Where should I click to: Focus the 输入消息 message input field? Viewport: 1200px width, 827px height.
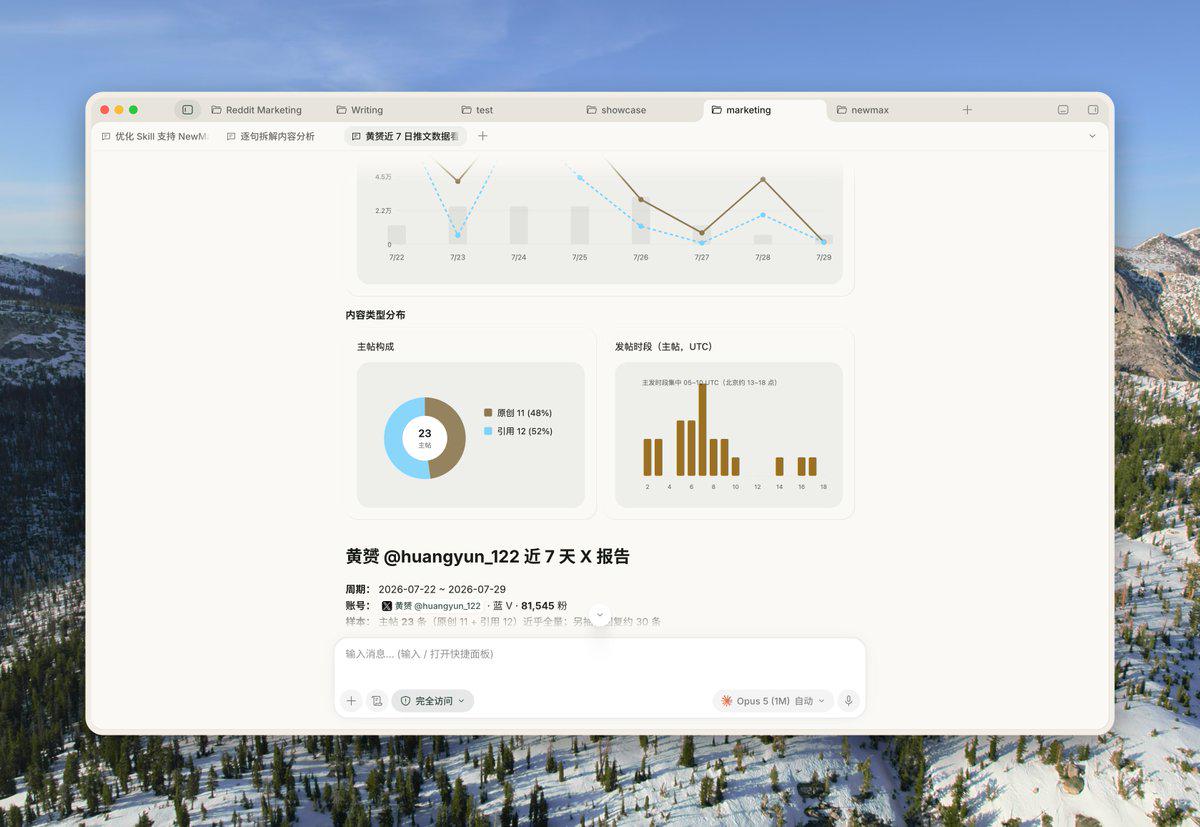point(600,654)
